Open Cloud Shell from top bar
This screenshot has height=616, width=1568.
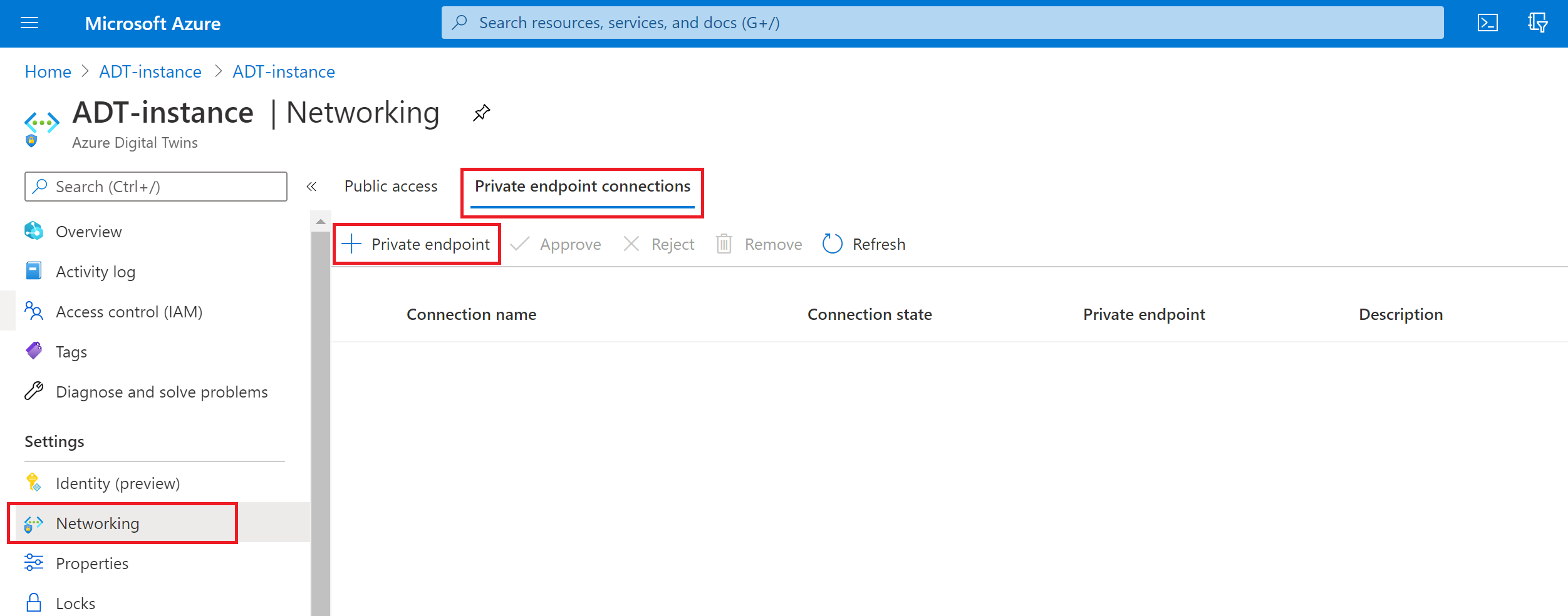click(x=1488, y=23)
